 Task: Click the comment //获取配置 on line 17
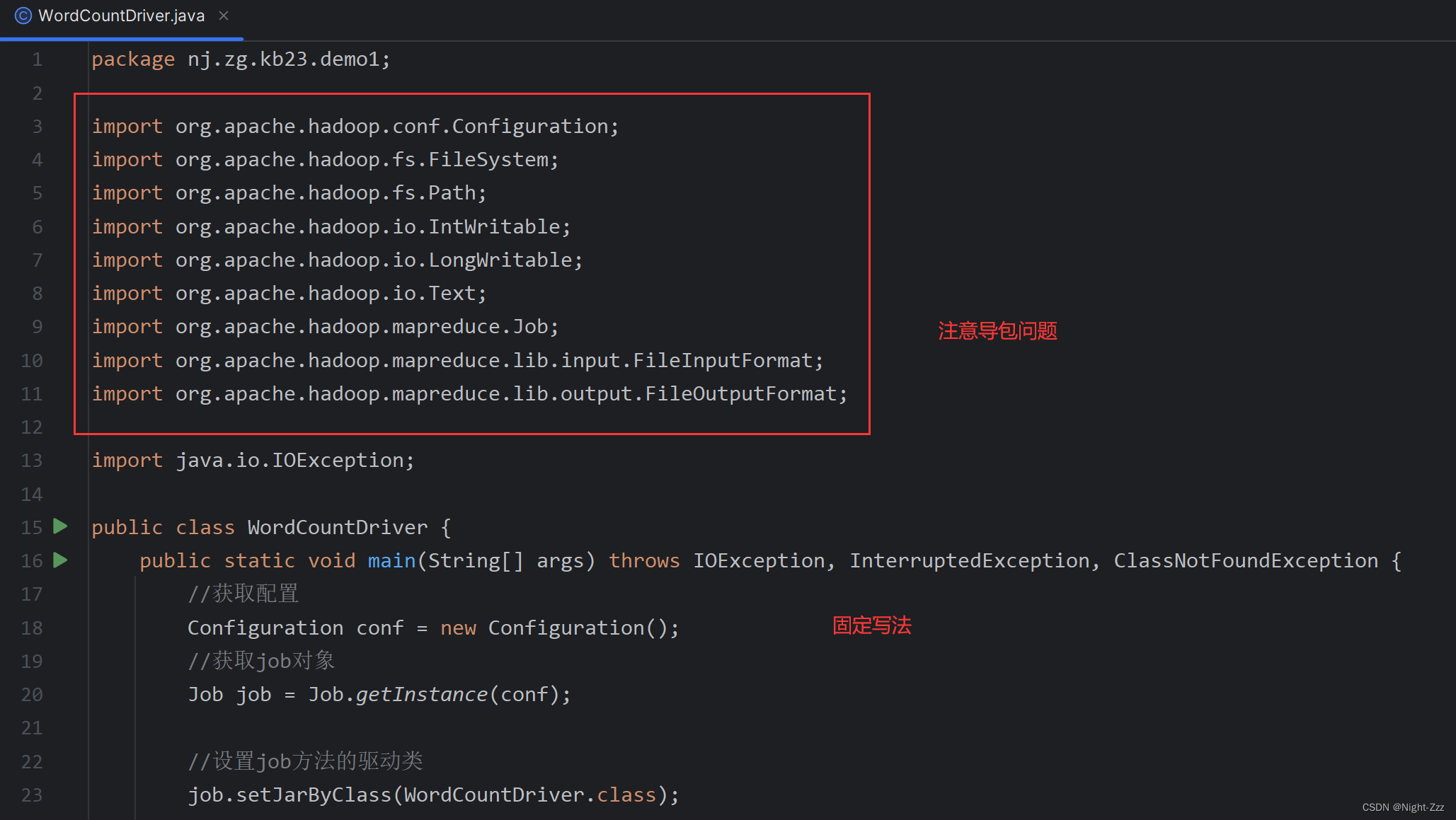243,593
